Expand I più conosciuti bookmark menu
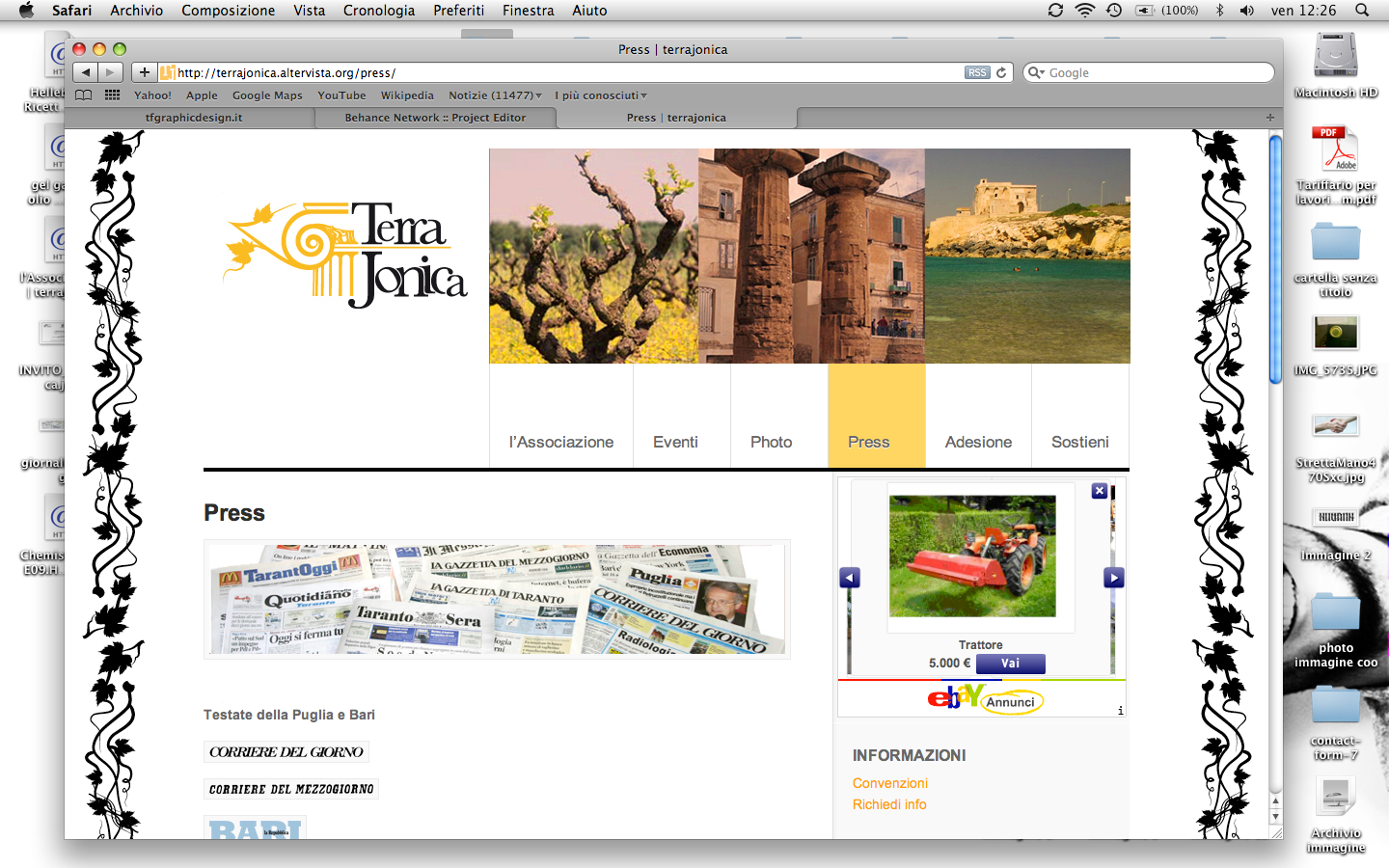The image size is (1389, 868). 600,95
